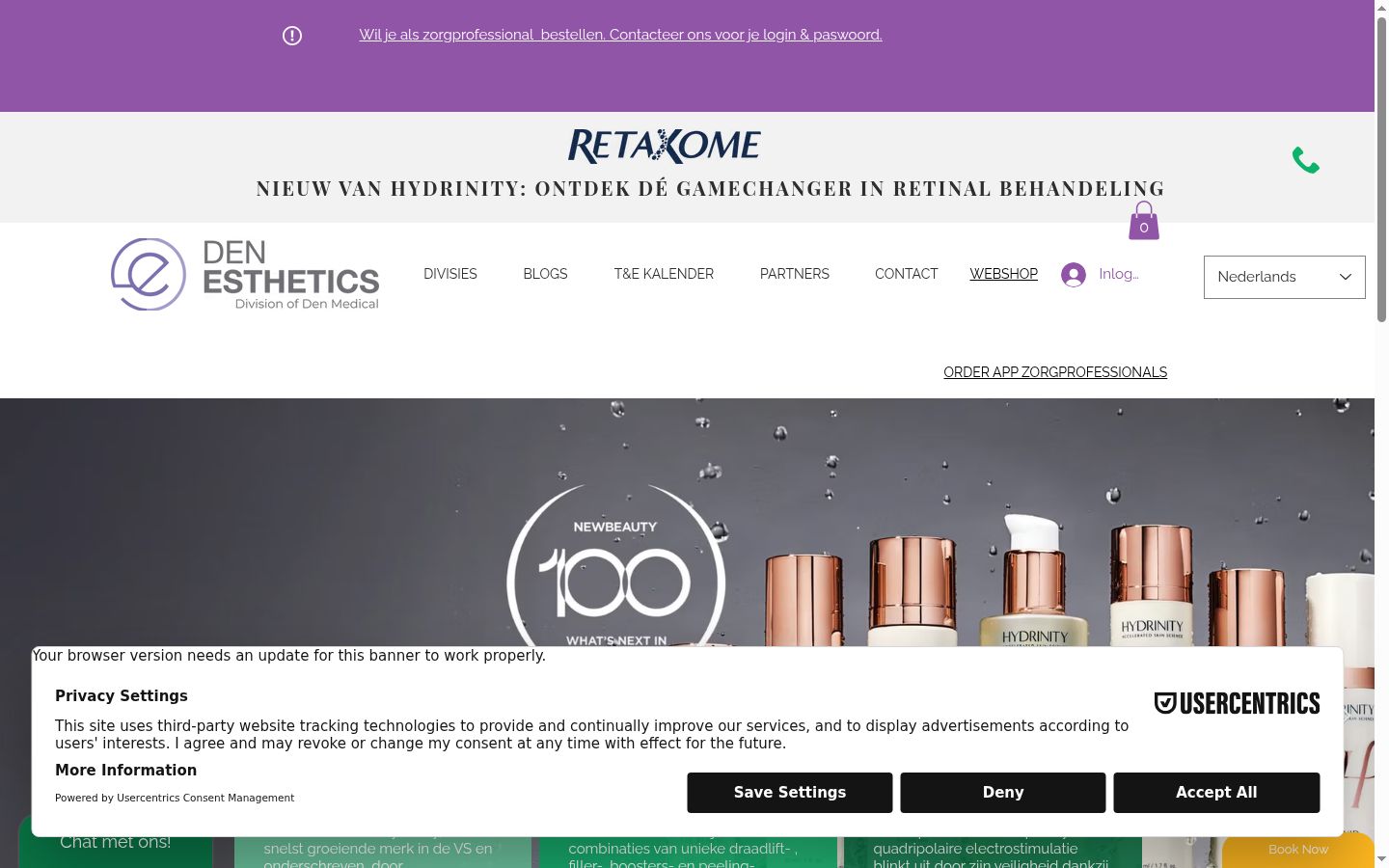Click the Den Esthetics logo

click(x=245, y=275)
